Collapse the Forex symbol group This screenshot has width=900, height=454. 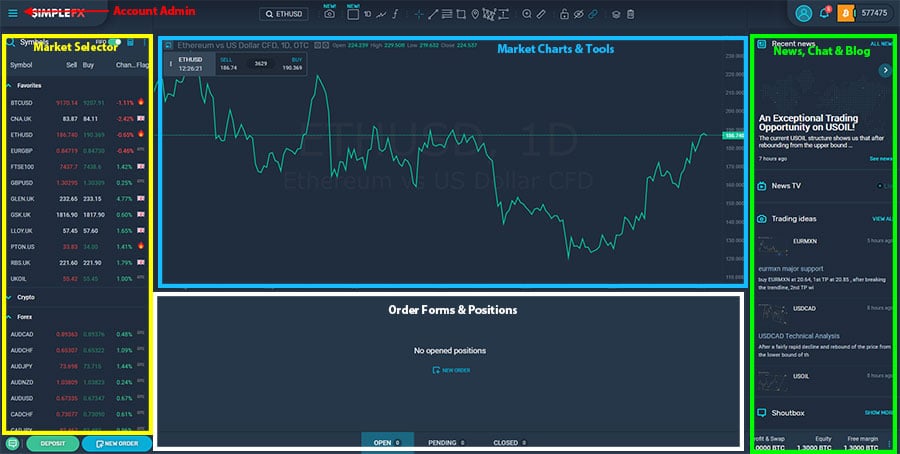click(11, 315)
